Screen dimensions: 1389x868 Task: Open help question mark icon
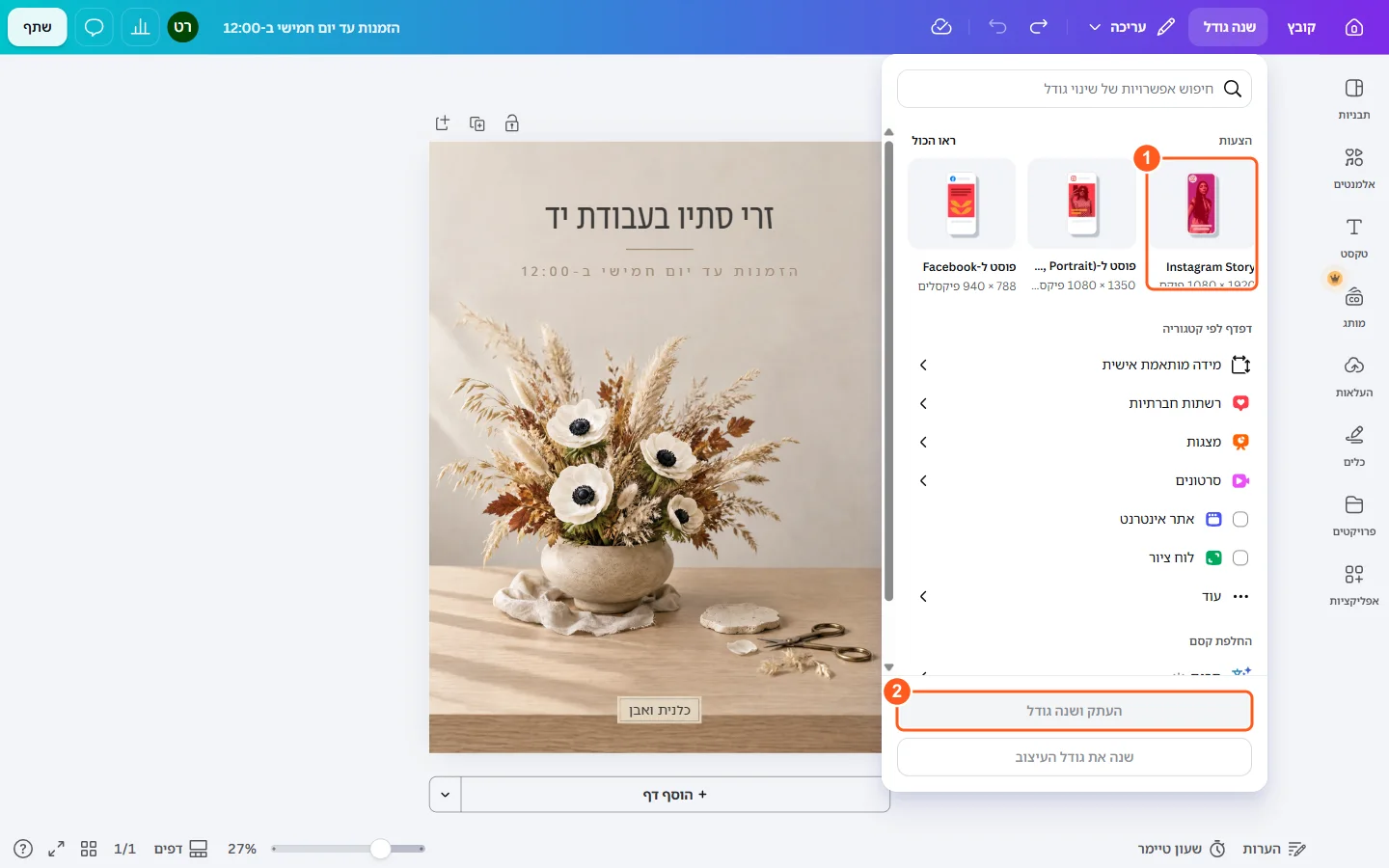click(x=23, y=849)
